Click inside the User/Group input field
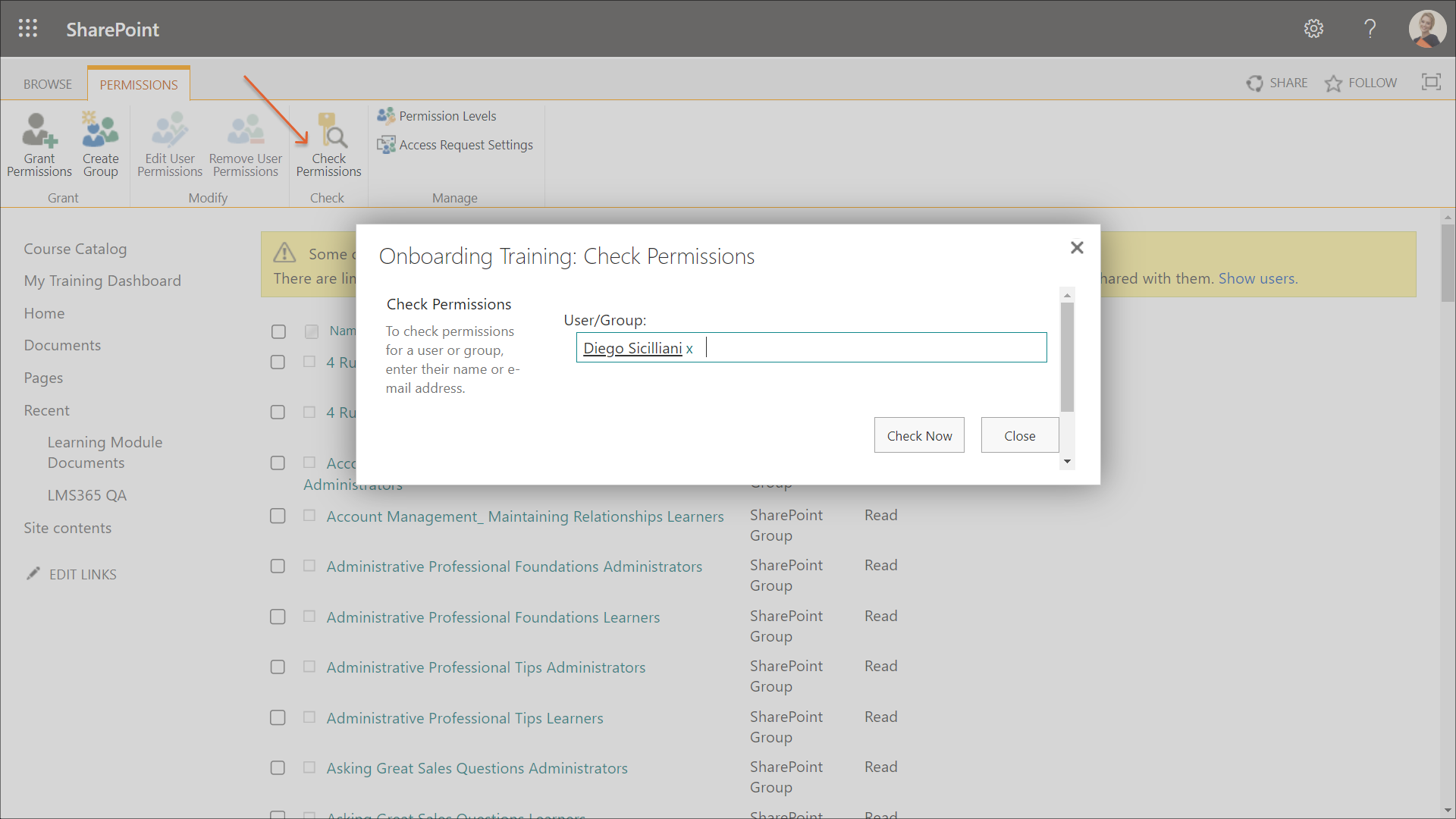 [872, 347]
